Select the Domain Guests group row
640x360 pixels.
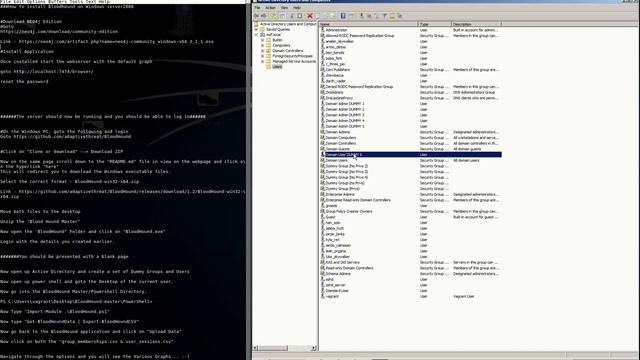point(410,149)
